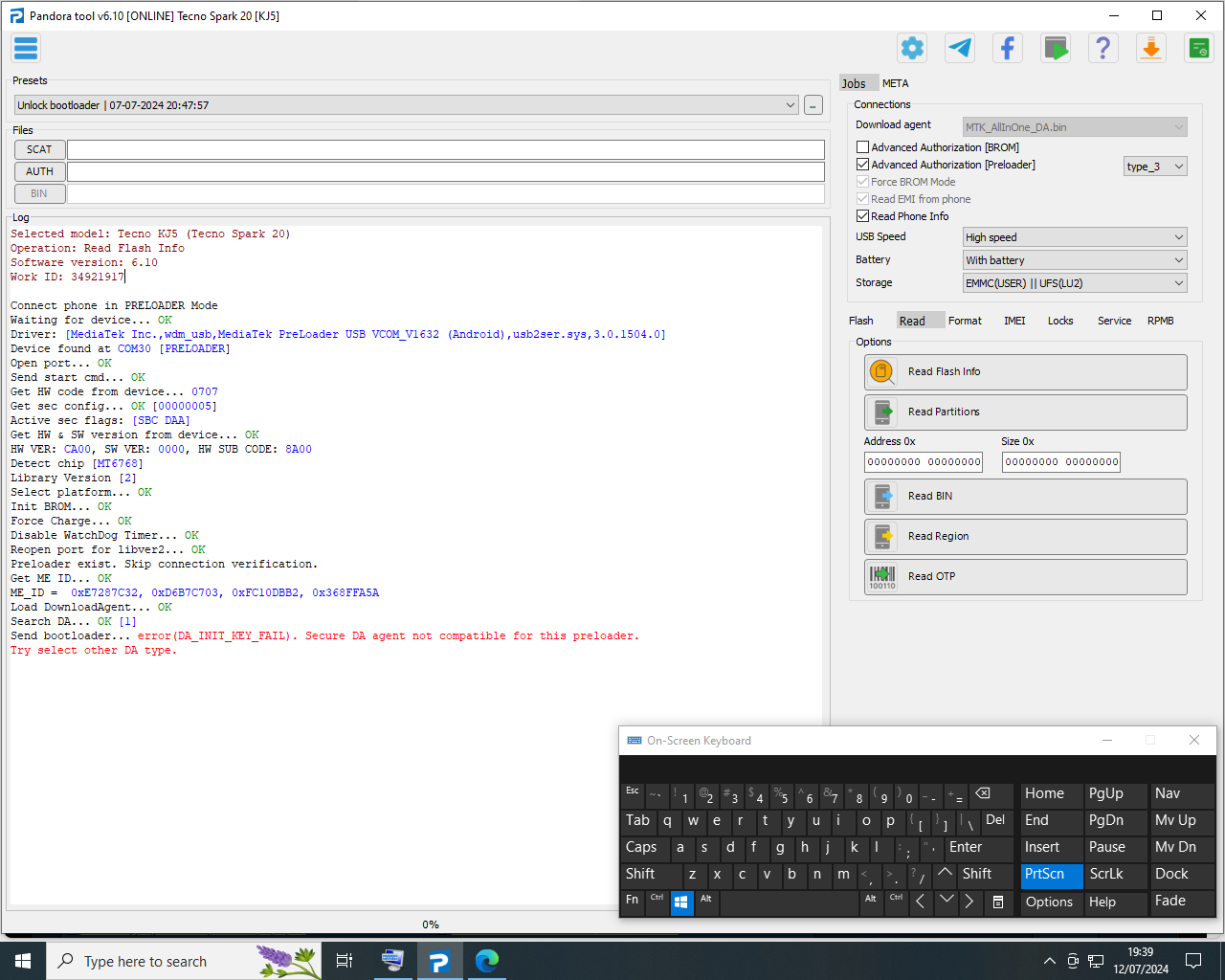
Task: Toggle Read Phone Info checkbox
Action: [x=863, y=216]
